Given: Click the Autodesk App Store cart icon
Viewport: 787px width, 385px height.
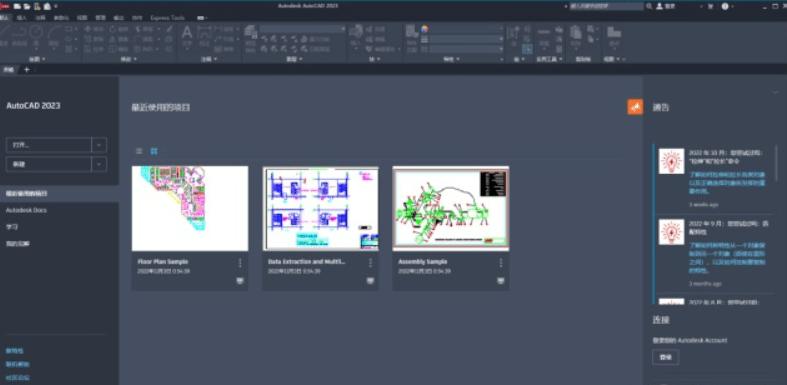Looking at the screenshot, I should click(x=710, y=6).
